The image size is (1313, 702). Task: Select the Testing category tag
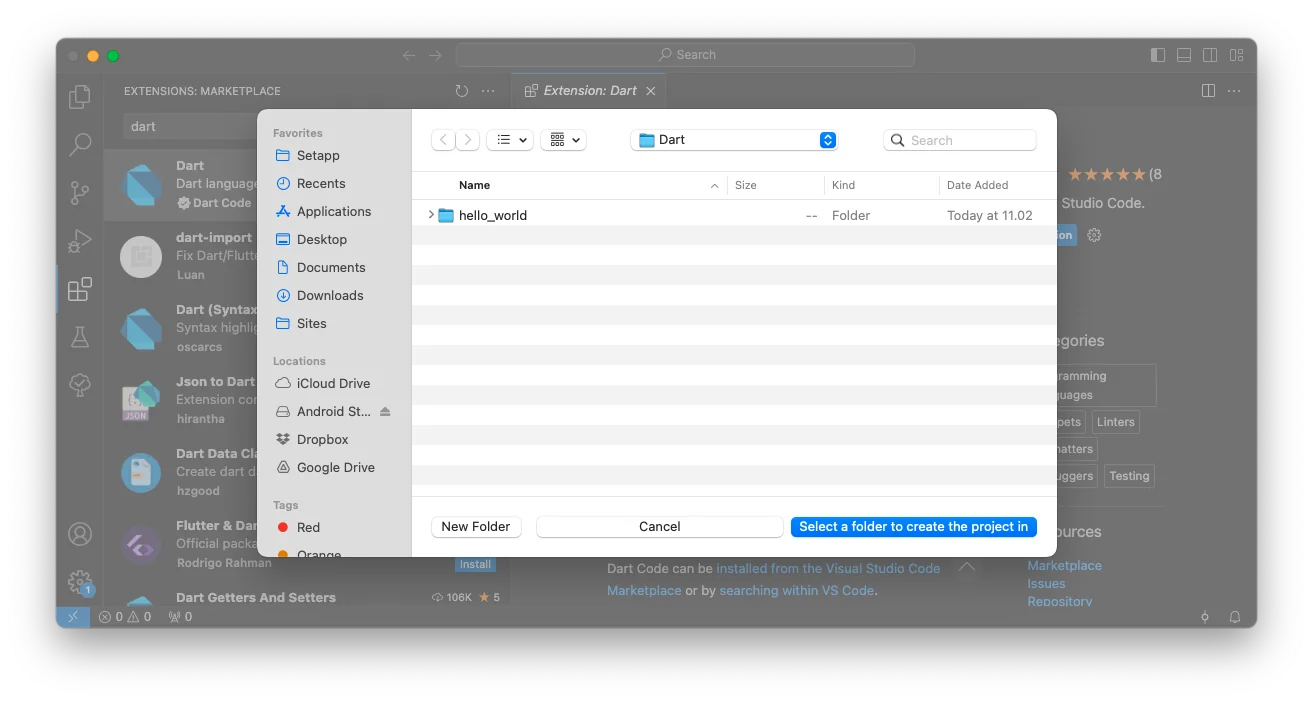(x=1129, y=476)
